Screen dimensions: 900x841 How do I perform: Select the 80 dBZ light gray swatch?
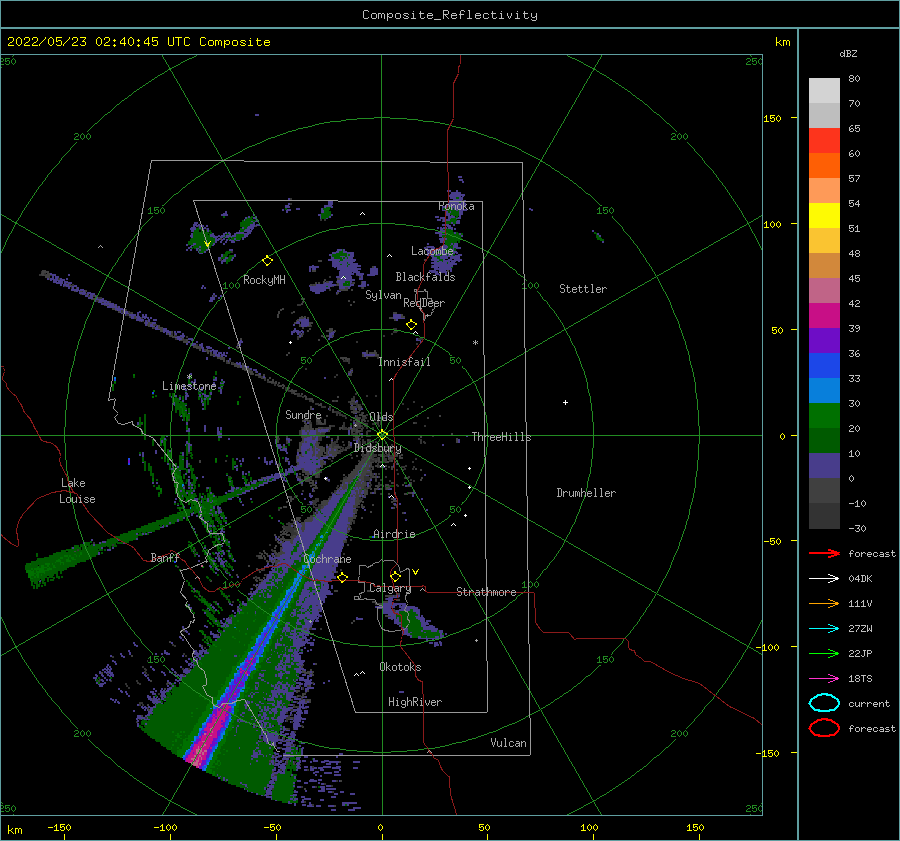tap(824, 91)
